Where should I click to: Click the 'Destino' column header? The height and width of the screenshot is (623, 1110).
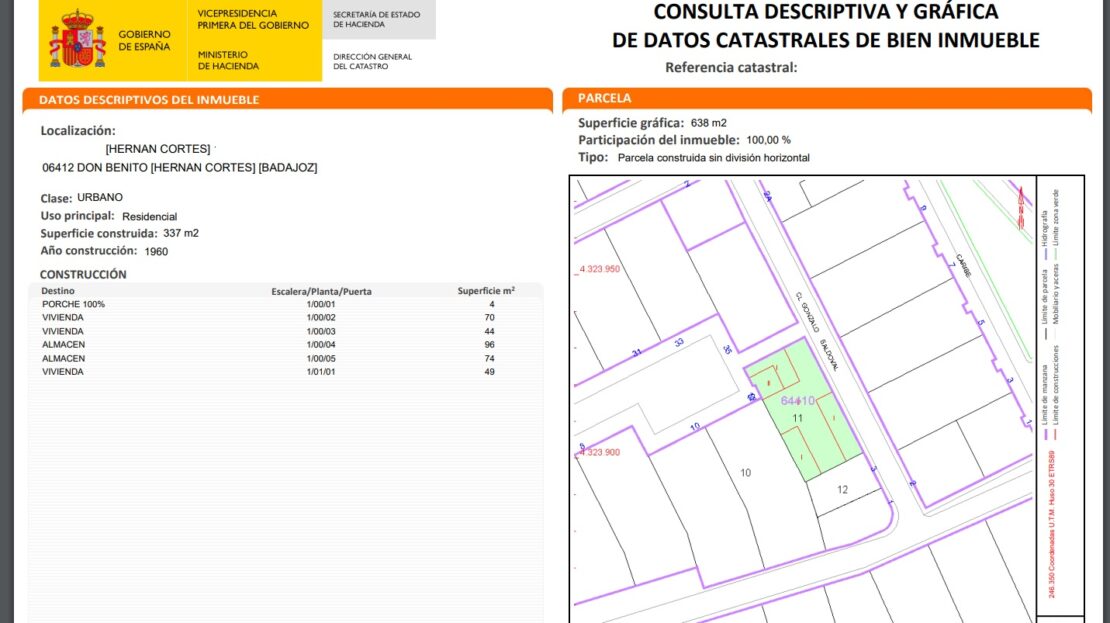click(58, 291)
